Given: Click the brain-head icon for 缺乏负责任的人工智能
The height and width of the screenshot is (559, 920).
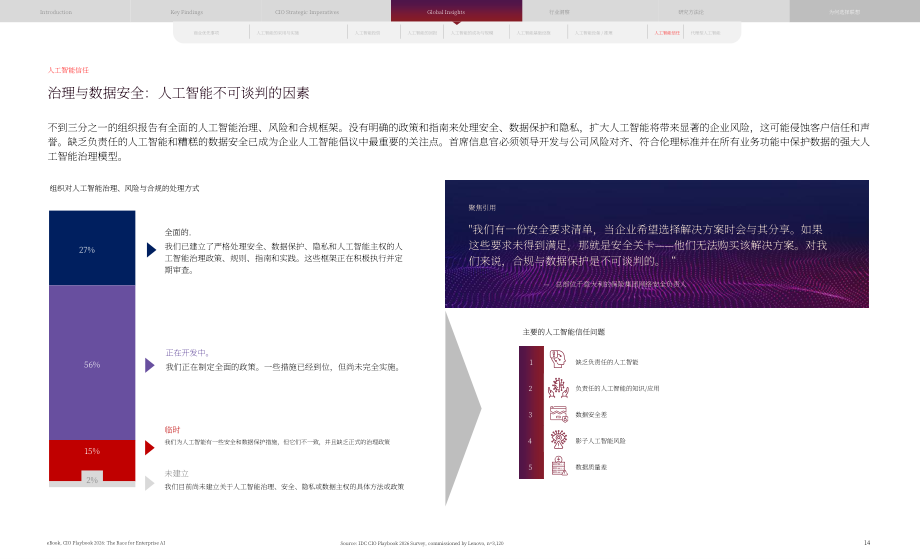Looking at the screenshot, I should (557, 359).
